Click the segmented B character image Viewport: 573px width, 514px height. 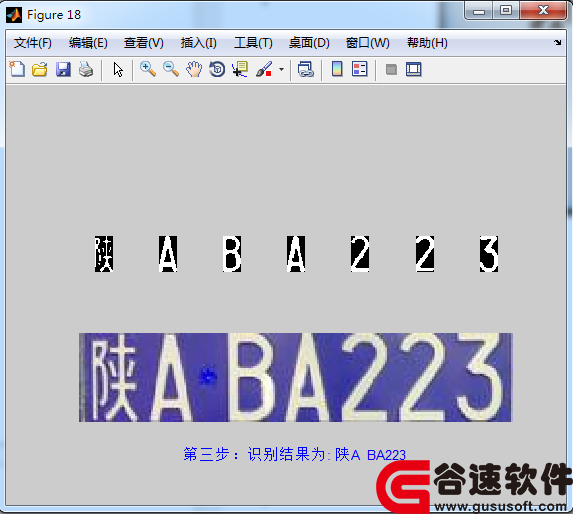coord(232,254)
